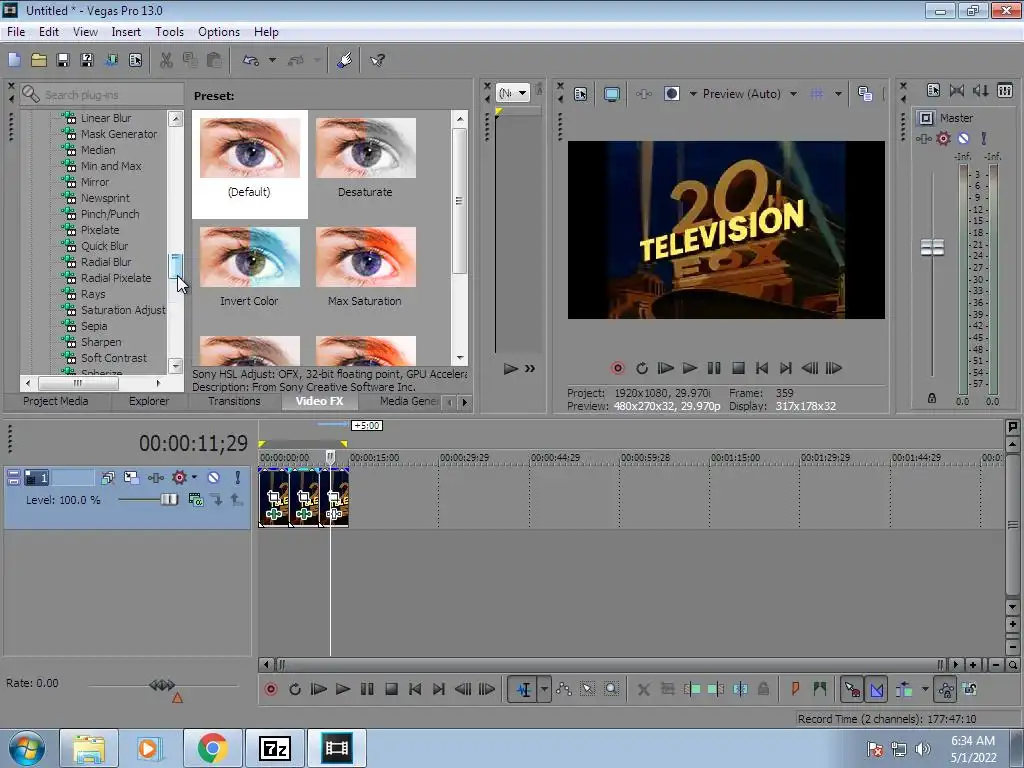Toggle Automatic Crossfades button
This screenshot has height=768, width=1024.
pos(876,689)
